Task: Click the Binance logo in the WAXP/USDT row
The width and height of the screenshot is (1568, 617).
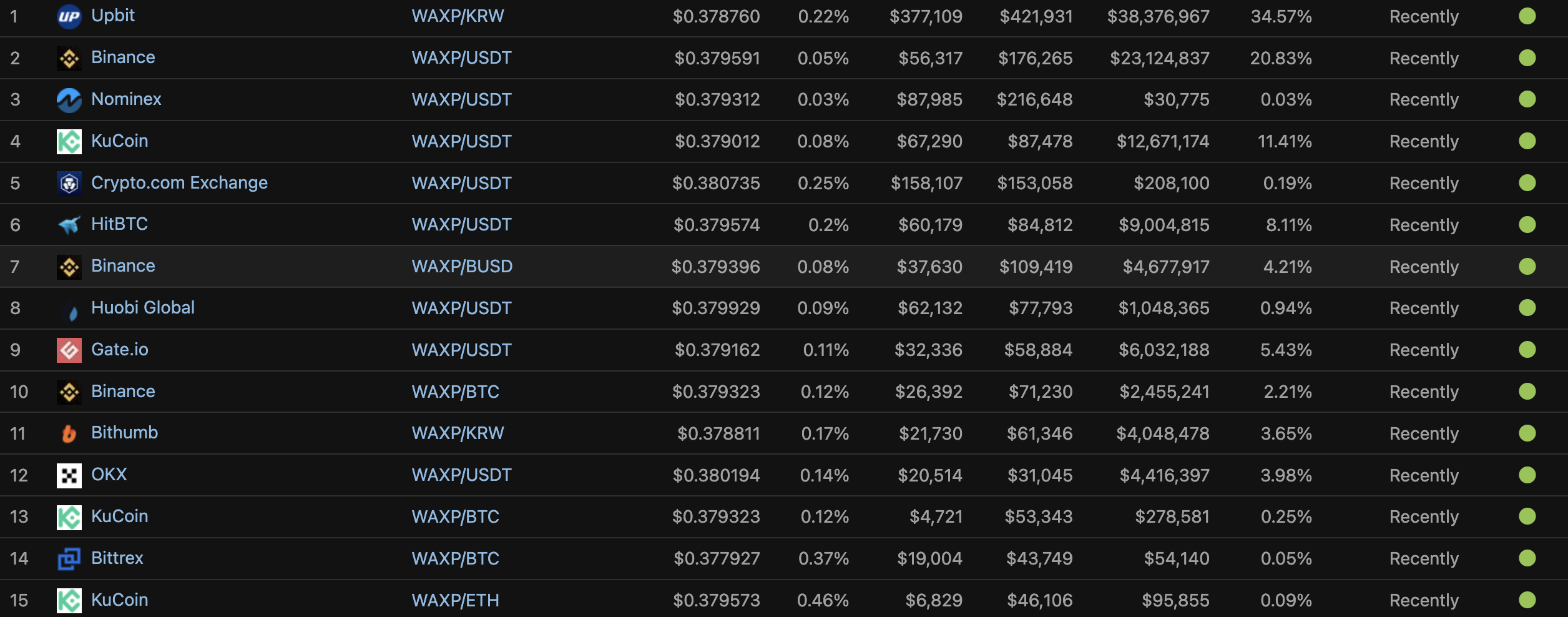Action: tap(69, 58)
